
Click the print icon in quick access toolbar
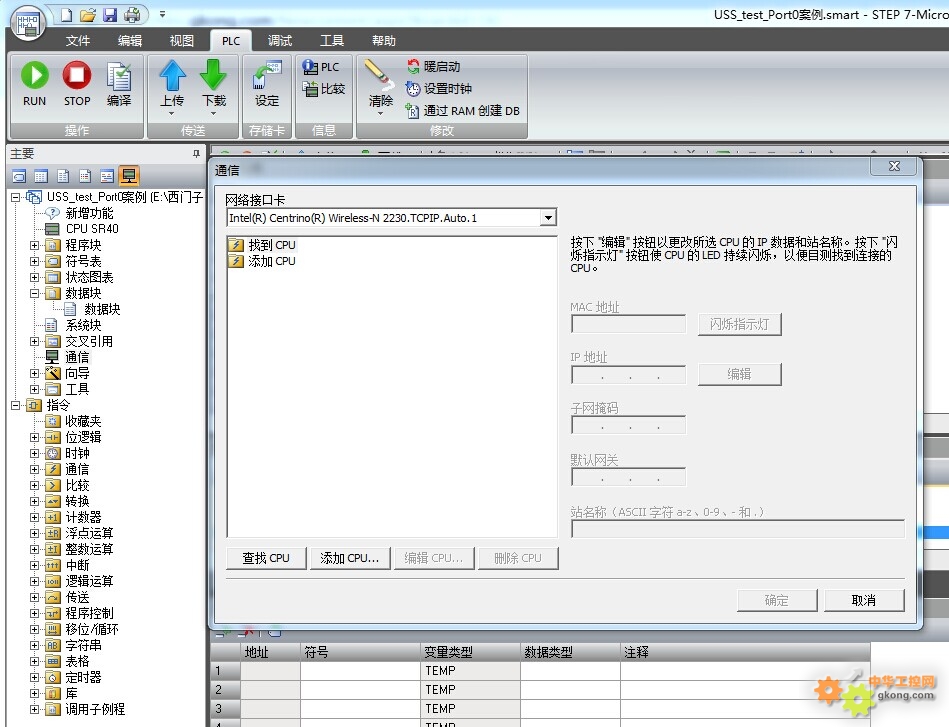coord(133,15)
